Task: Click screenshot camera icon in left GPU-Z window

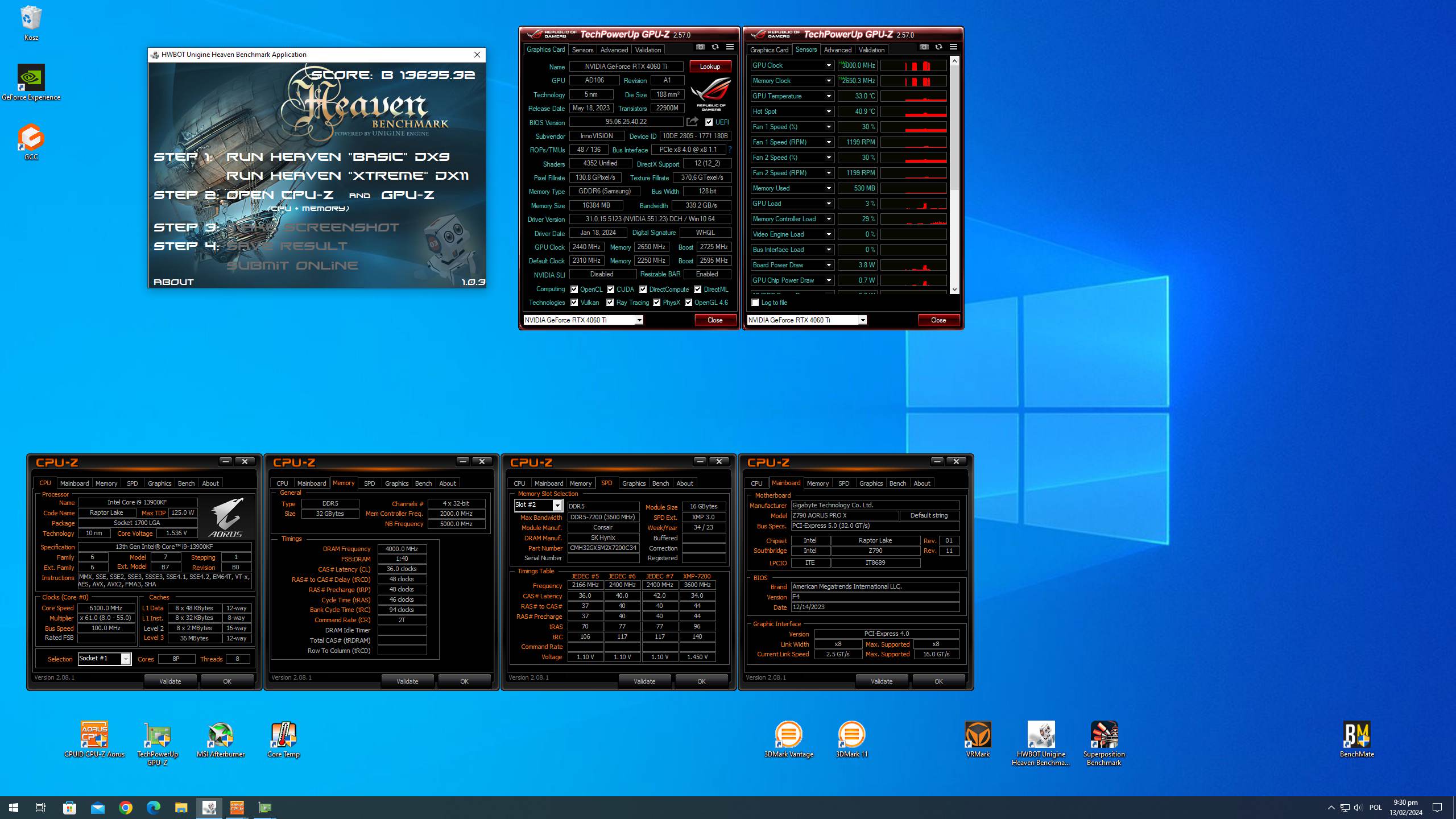Action: 700,47
